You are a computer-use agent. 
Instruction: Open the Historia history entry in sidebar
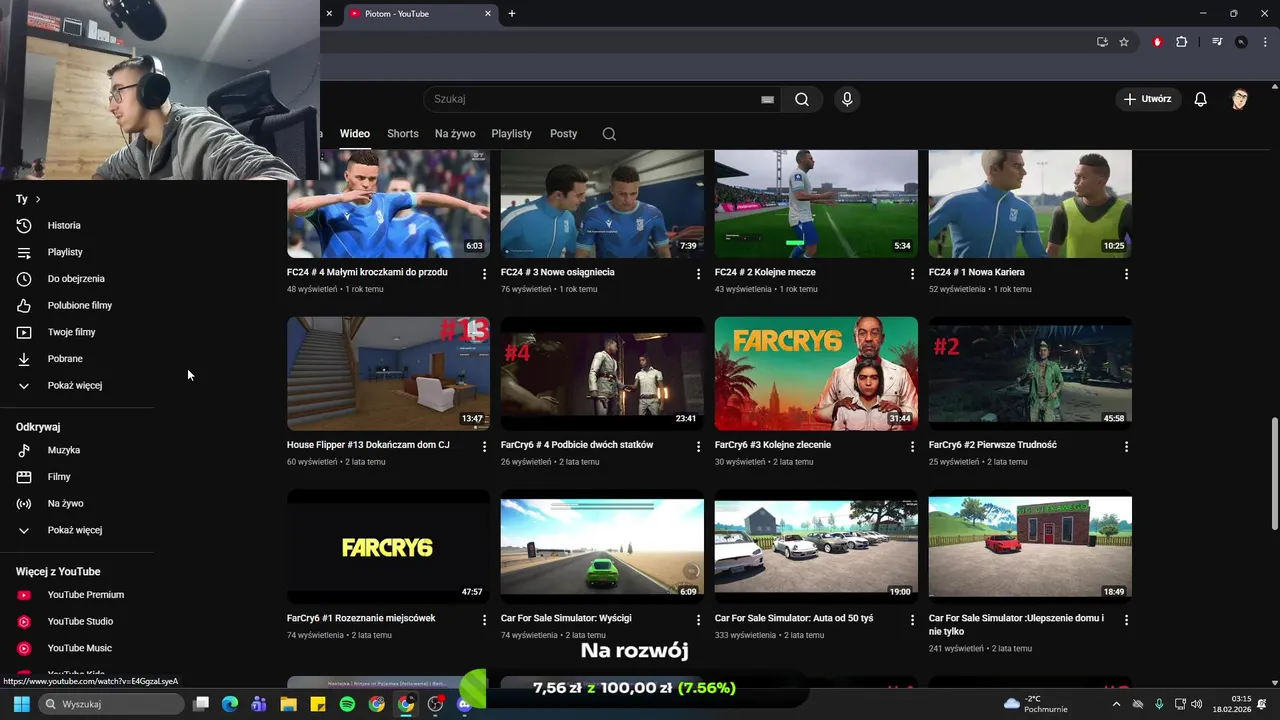(x=64, y=225)
